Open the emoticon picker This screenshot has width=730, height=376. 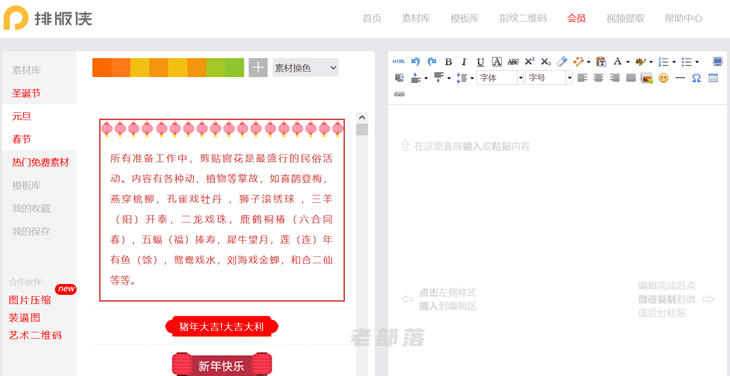663,78
